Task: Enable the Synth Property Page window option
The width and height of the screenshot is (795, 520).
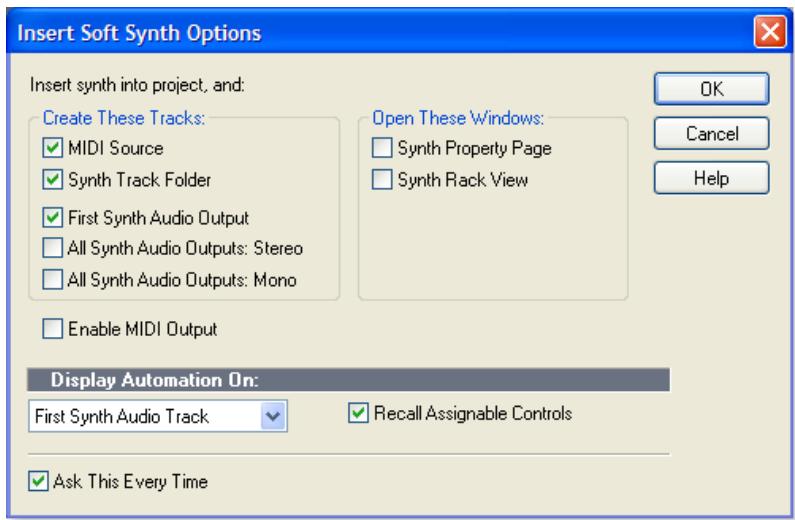Action: [380, 149]
